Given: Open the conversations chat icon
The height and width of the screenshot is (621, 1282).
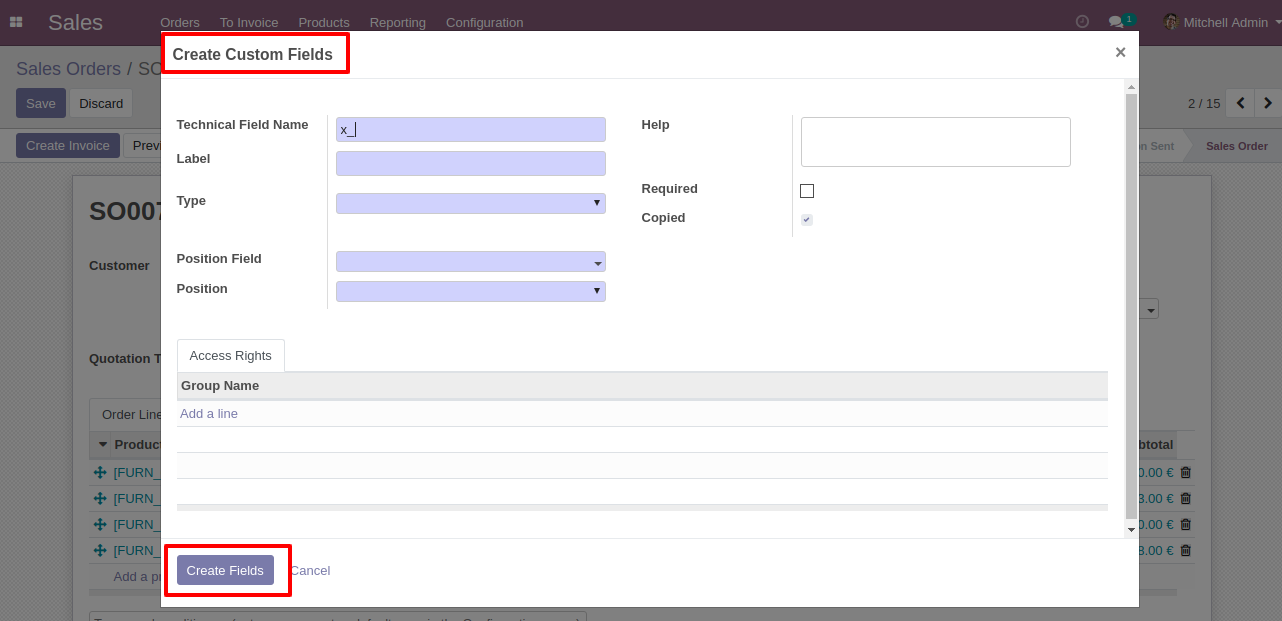Looking at the screenshot, I should click(x=1116, y=22).
